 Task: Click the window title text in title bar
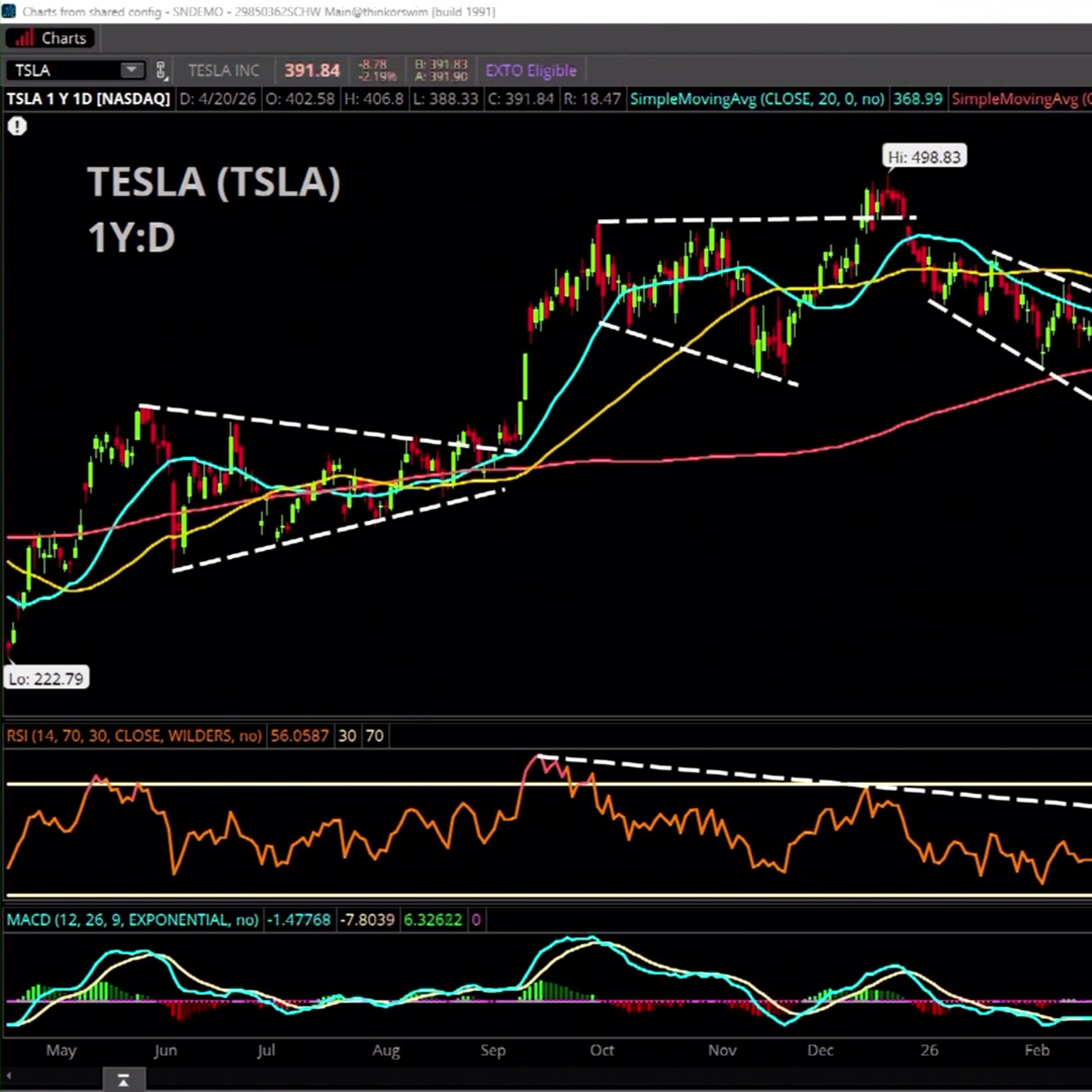click(259, 11)
